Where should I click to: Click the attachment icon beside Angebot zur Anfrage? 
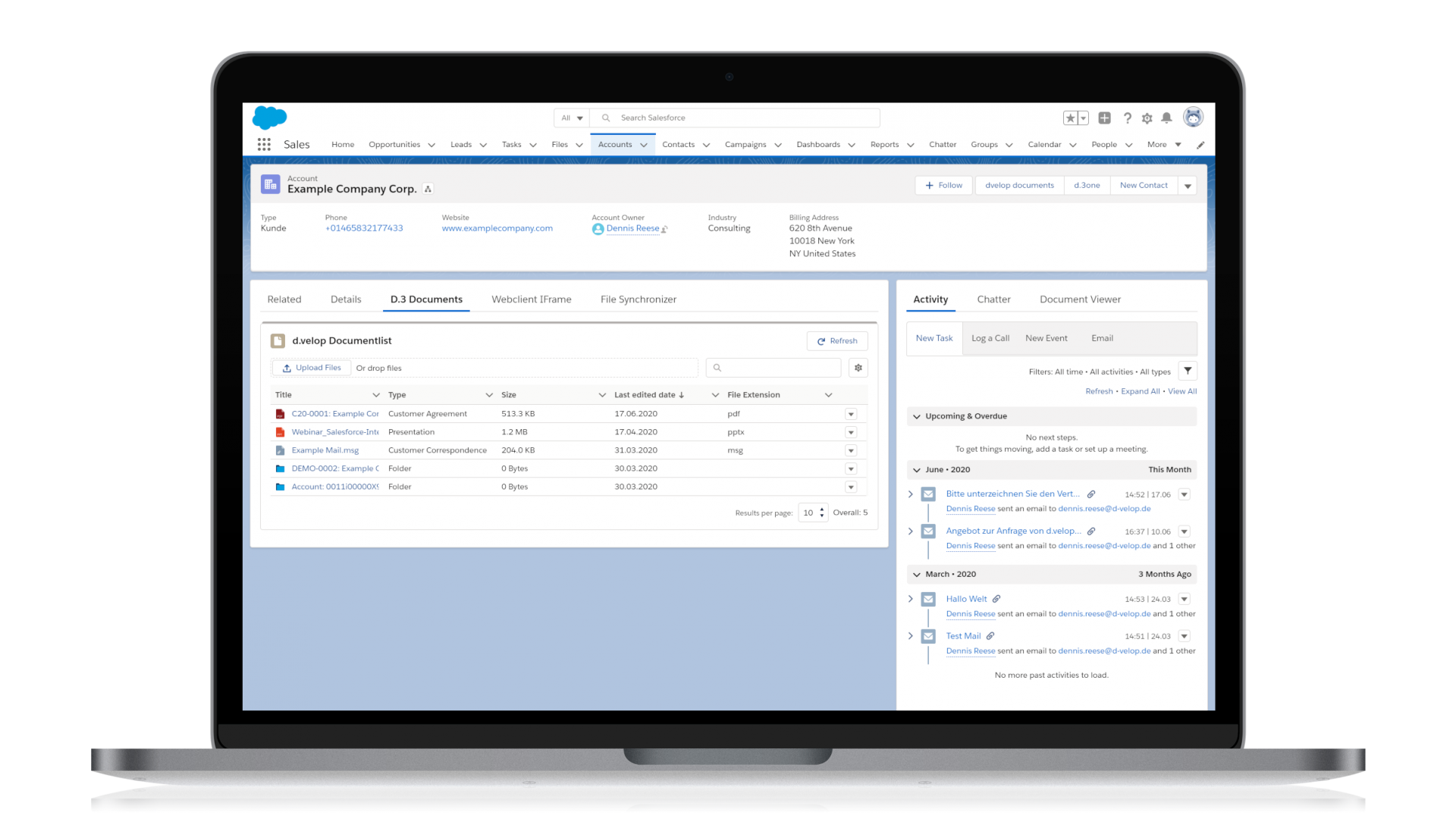tap(1091, 531)
